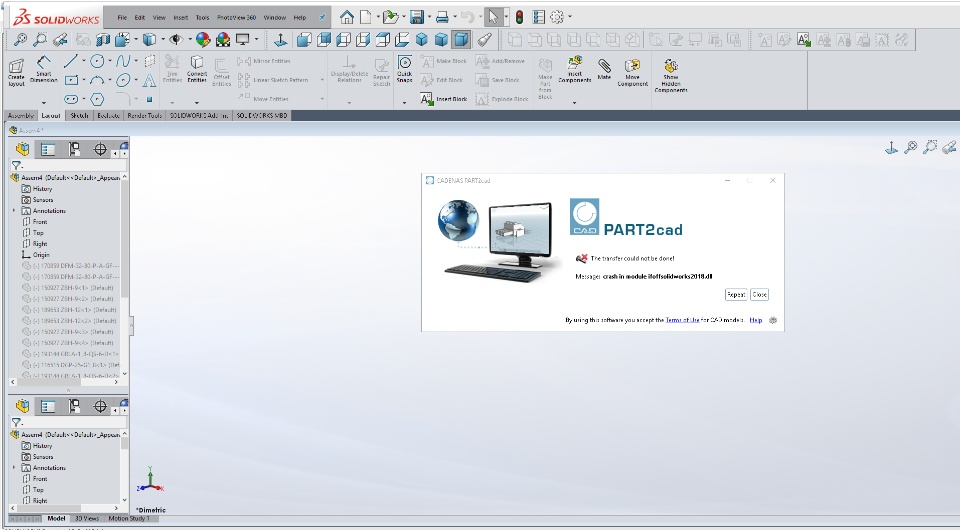Click the upper feature tree vertical scrollbar
The width and height of the screenshot is (960, 530).
(x=125, y=275)
